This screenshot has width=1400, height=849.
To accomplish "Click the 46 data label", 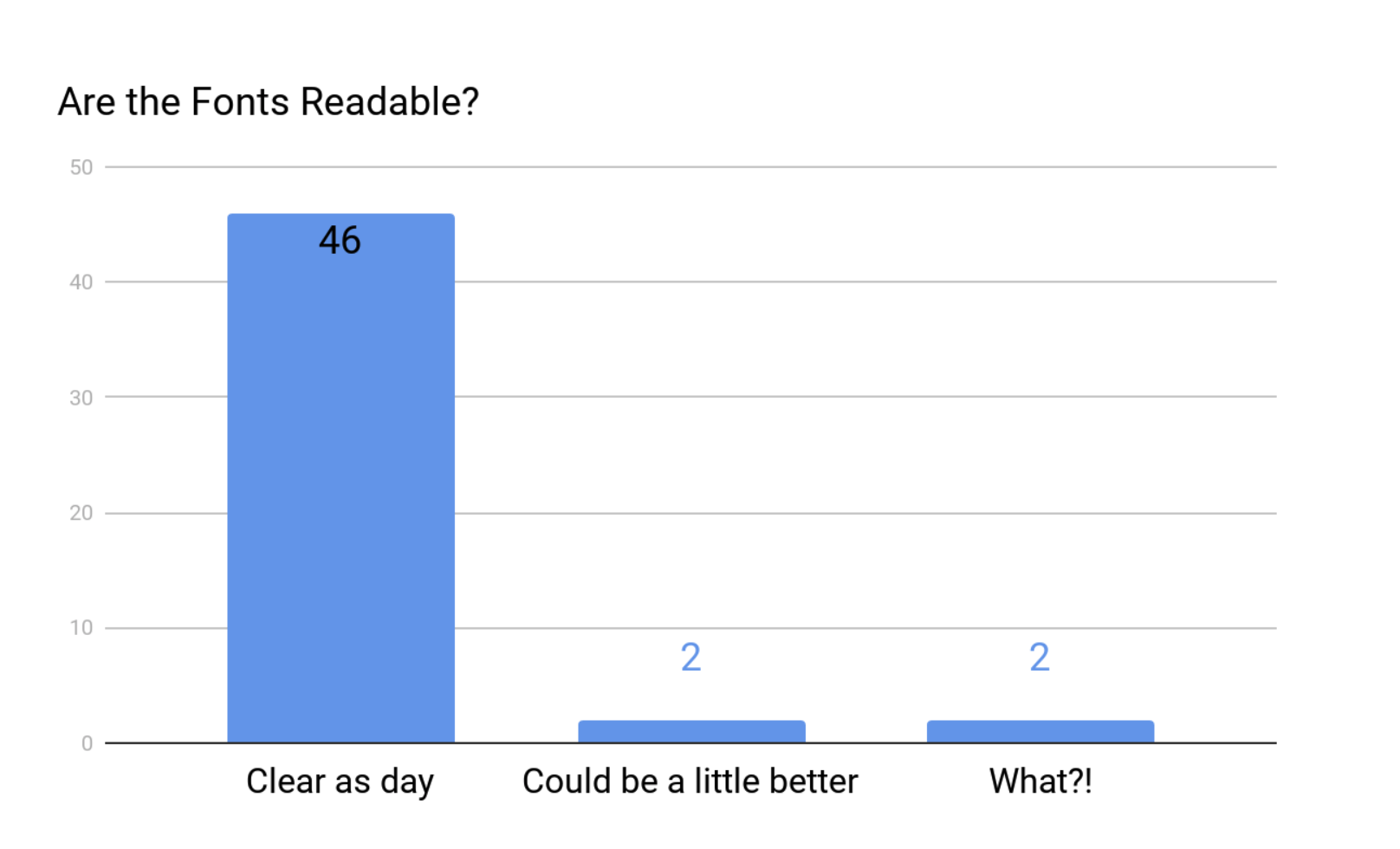I will (x=340, y=240).
